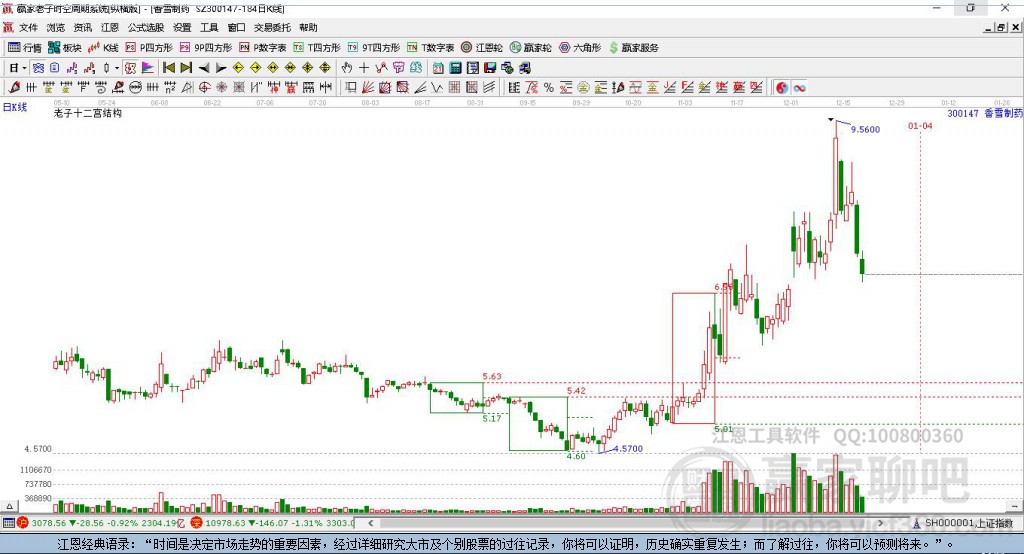Click the 板块 sector button
Screen dimensions: 1024x554
tap(65, 47)
